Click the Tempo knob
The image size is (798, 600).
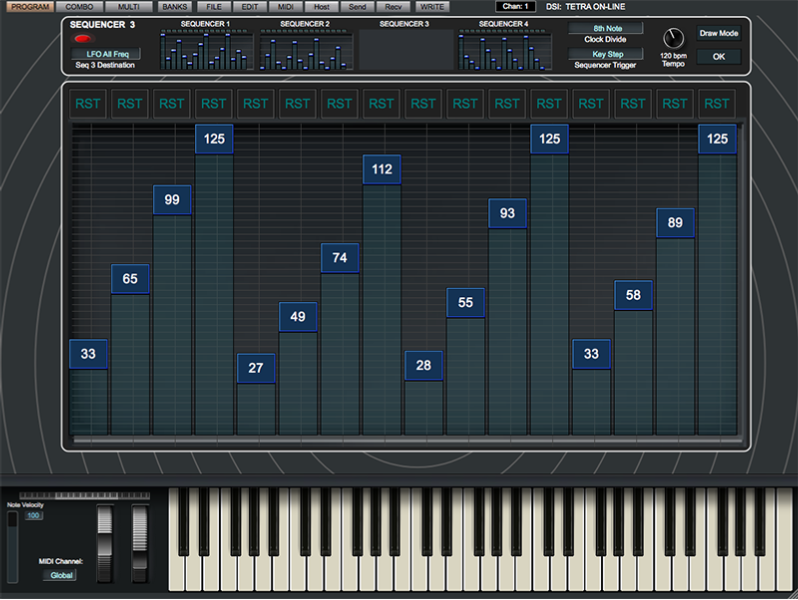(x=672, y=39)
